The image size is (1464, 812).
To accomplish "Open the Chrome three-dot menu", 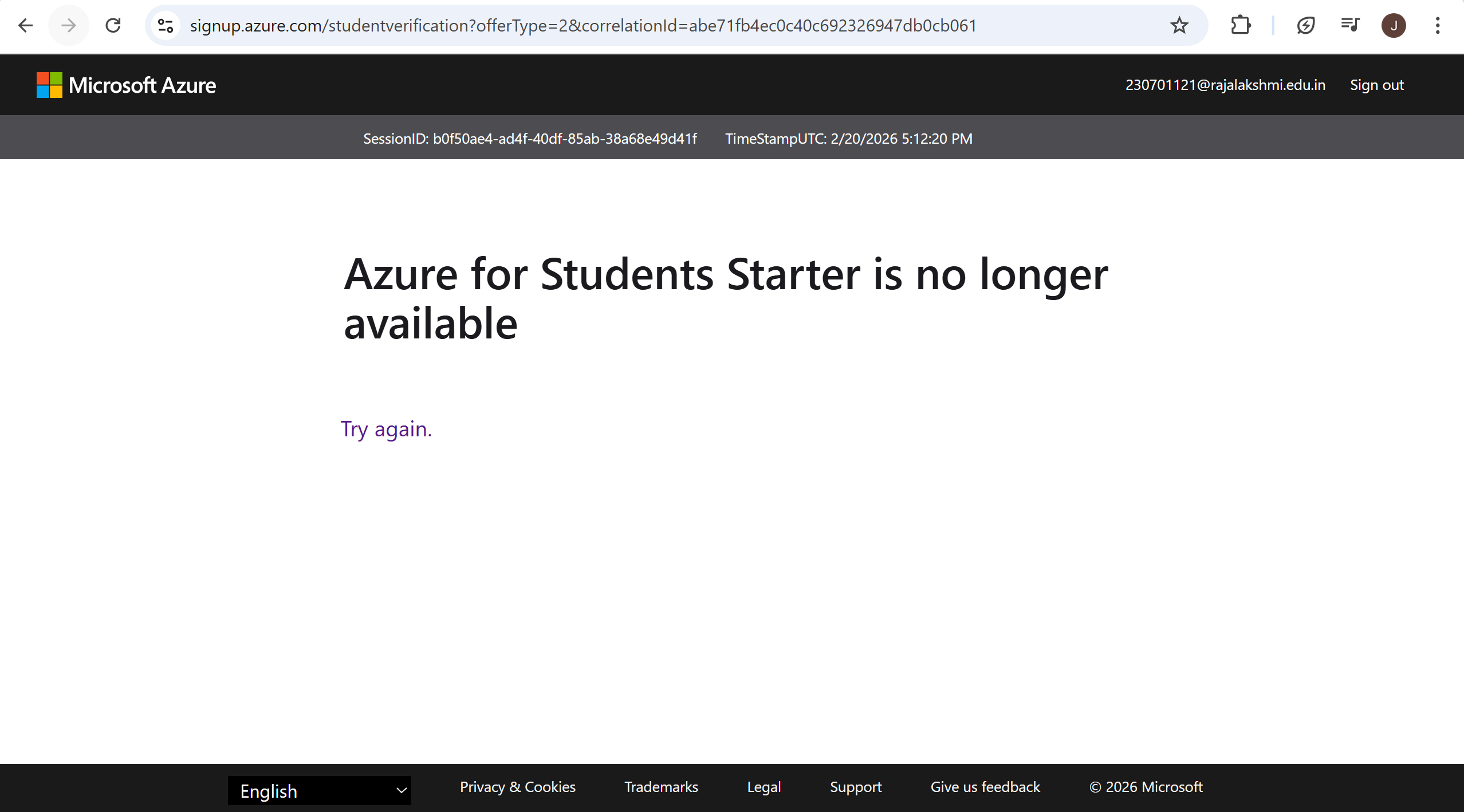I will pyautogui.click(x=1437, y=25).
